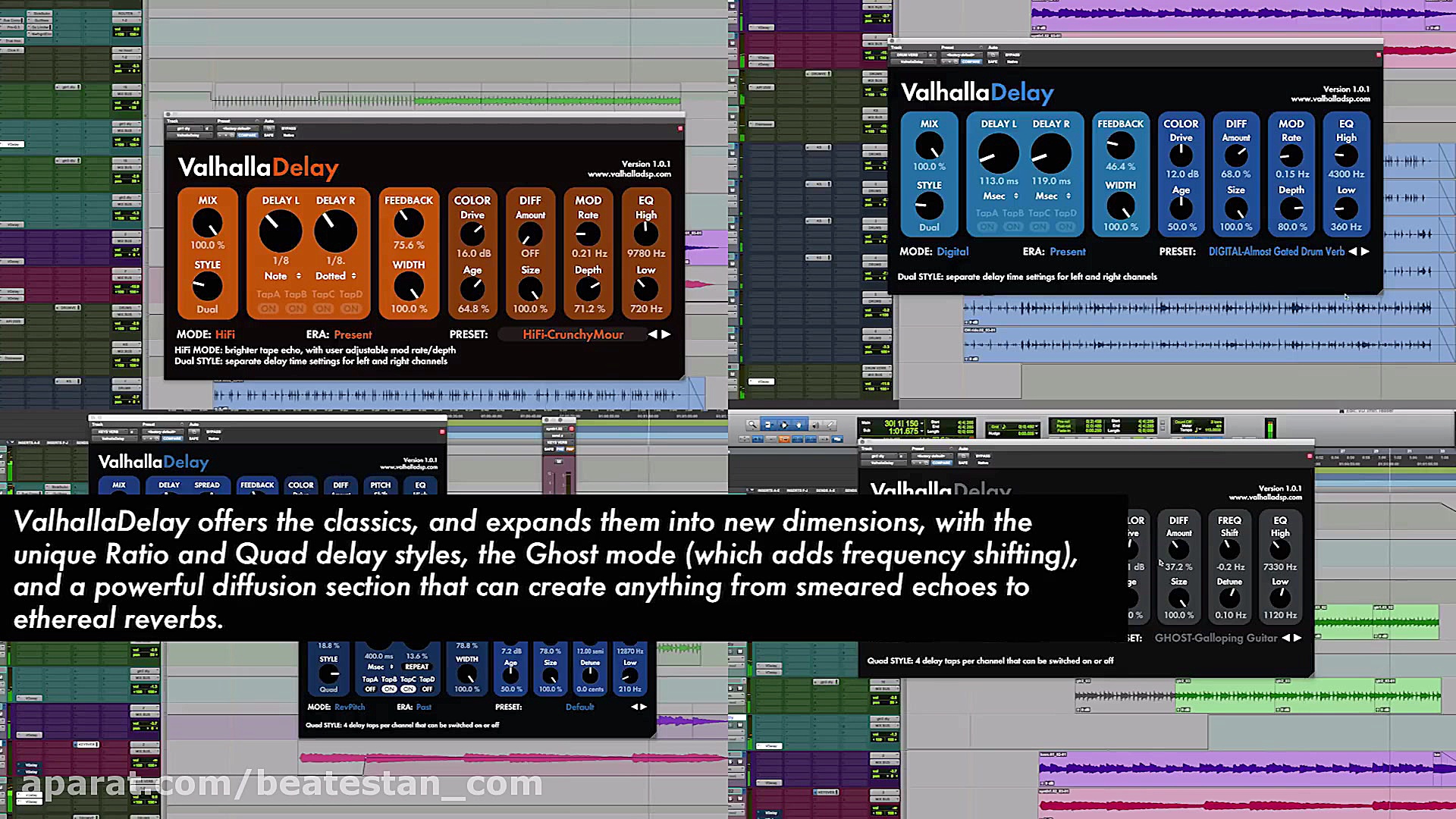The width and height of the screenshot is (1456, 819).
Task: Toggle TapA OFF switch in RevPitch plugin
Action: [x=370, y=689]
